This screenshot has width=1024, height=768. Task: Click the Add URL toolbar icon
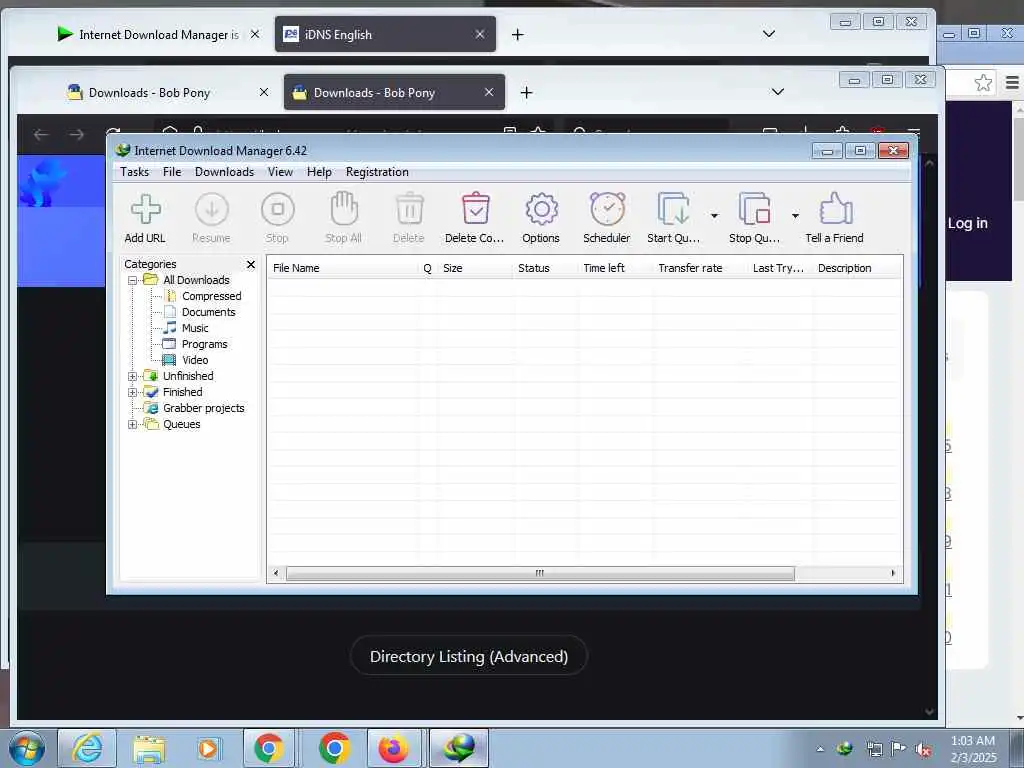click(145, 210)
